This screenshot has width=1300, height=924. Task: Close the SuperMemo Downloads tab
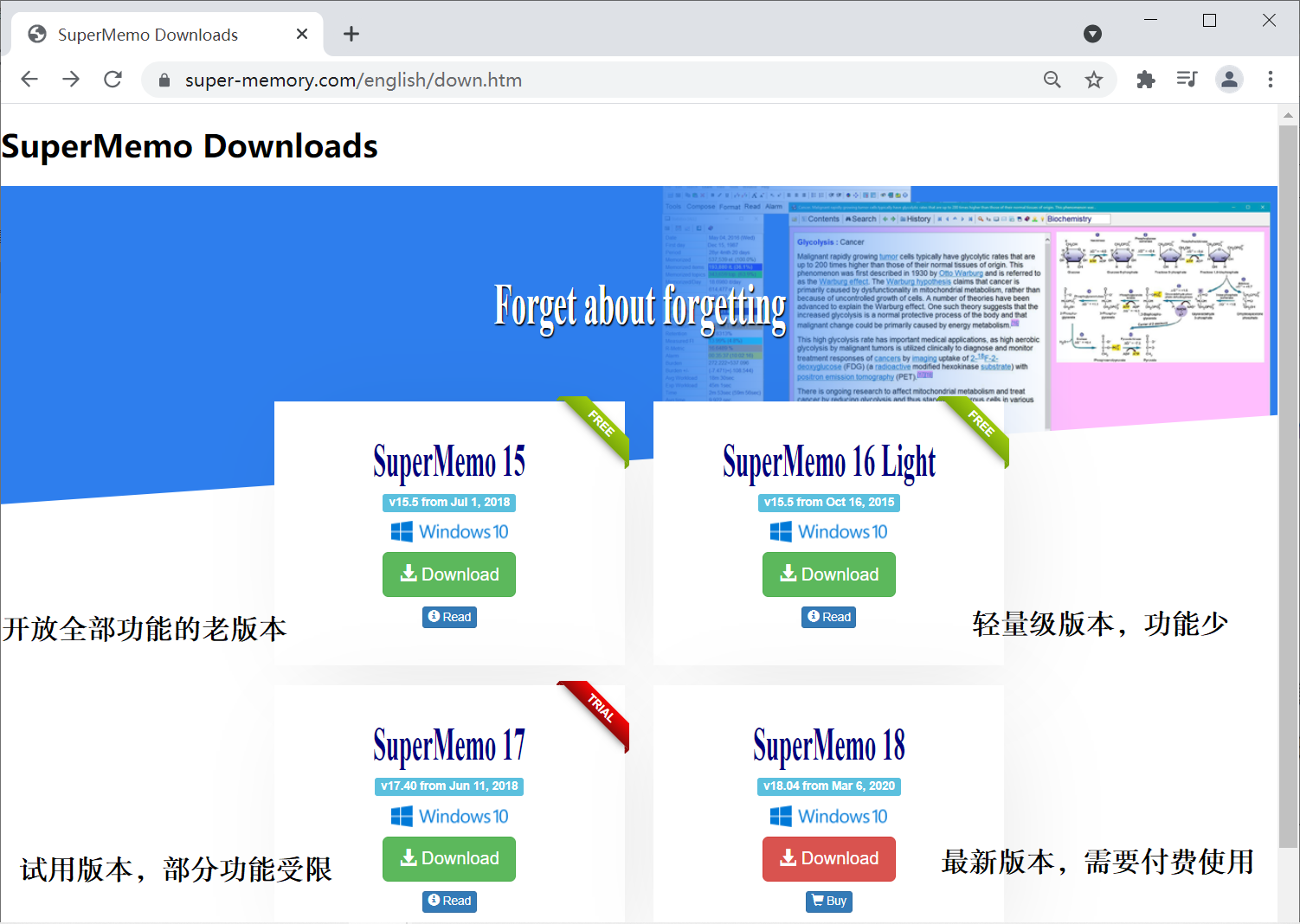pyautogui.click(x=302, y=34)
